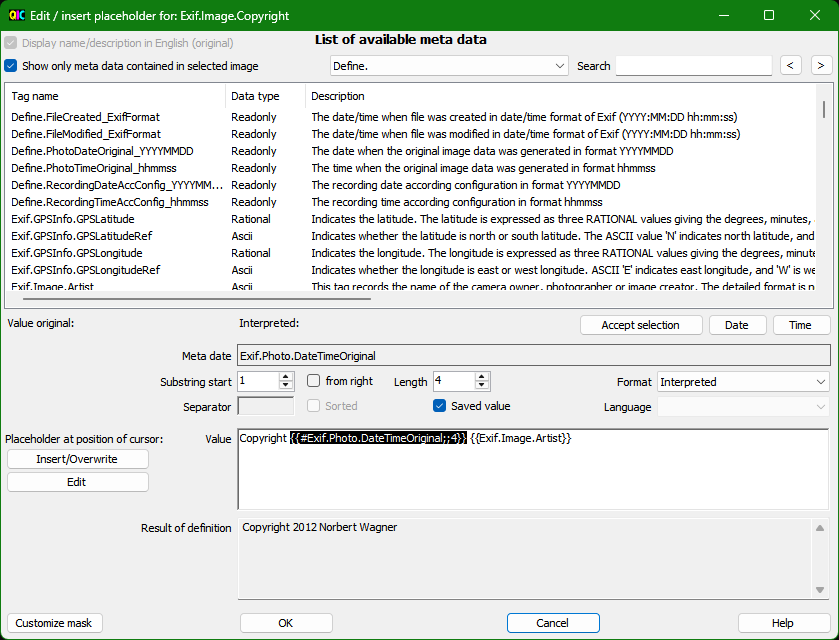Screen dimensions: 839x640
Task: Select the Define.FileModified_ExifFormat row
Action: pyautogui.click(x=411, y=134)
